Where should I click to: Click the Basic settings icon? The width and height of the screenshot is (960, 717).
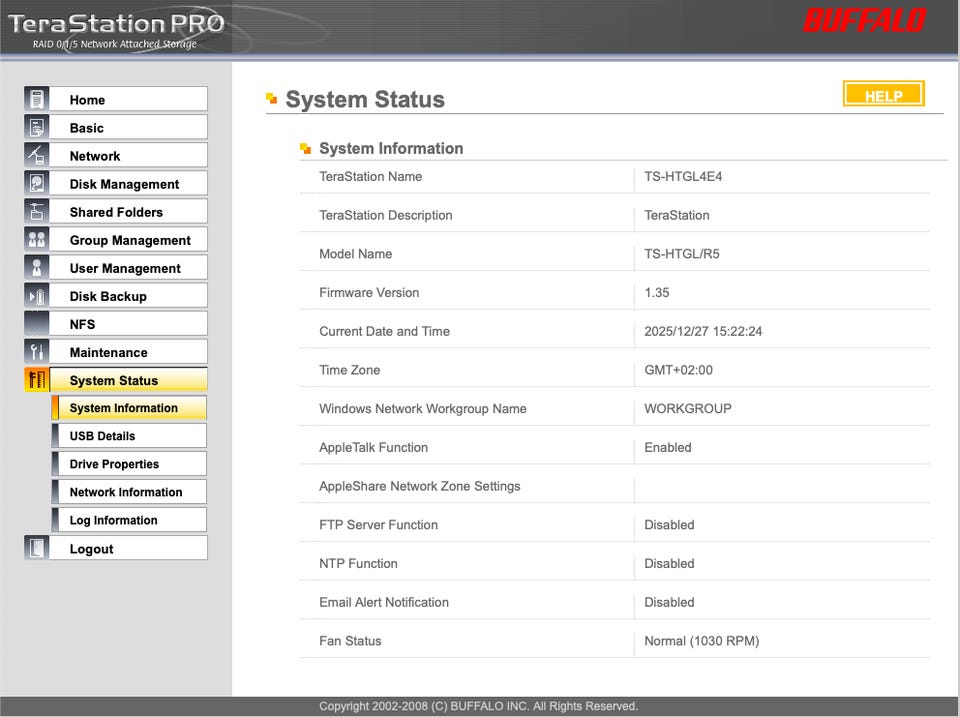click(37, 127)
